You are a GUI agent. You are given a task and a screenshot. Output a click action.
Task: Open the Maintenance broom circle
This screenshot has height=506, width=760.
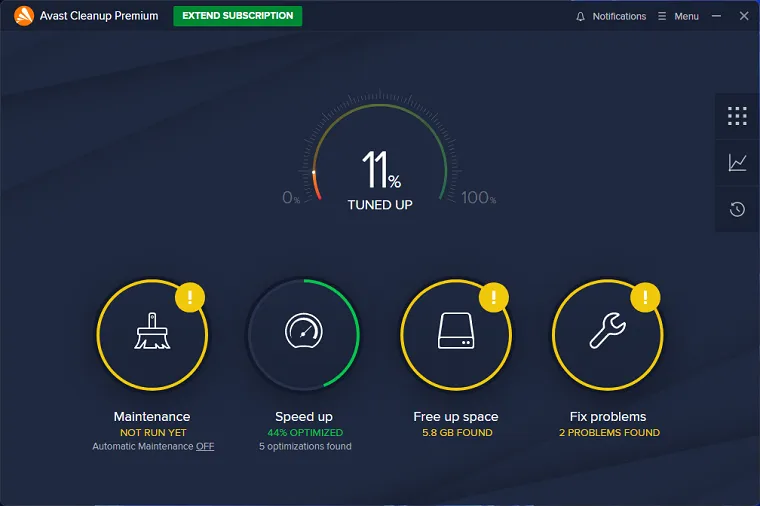point(152,334)
